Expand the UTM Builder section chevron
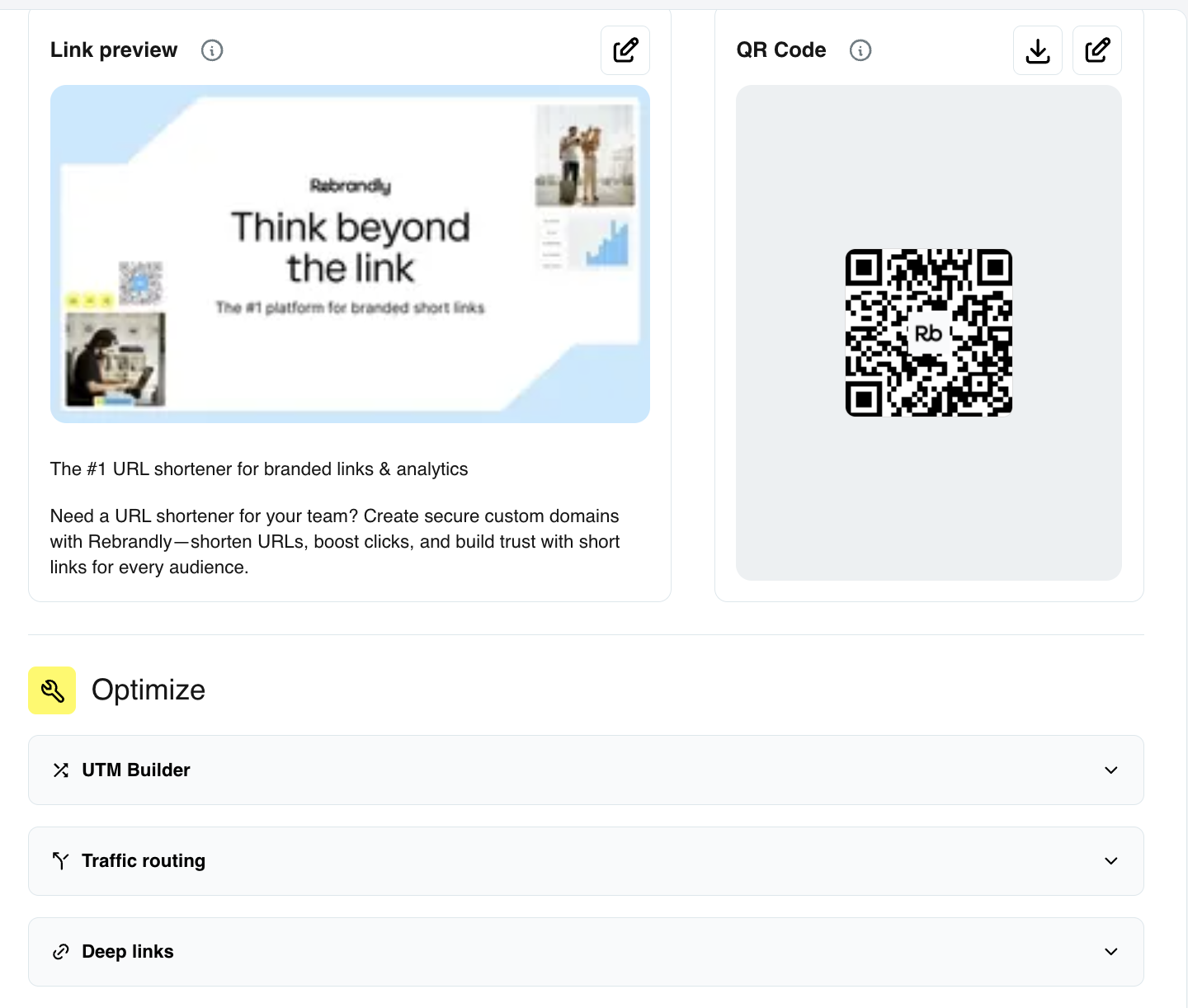The height and width of the screenshot is (1008, 1188). click(1111, 770)
